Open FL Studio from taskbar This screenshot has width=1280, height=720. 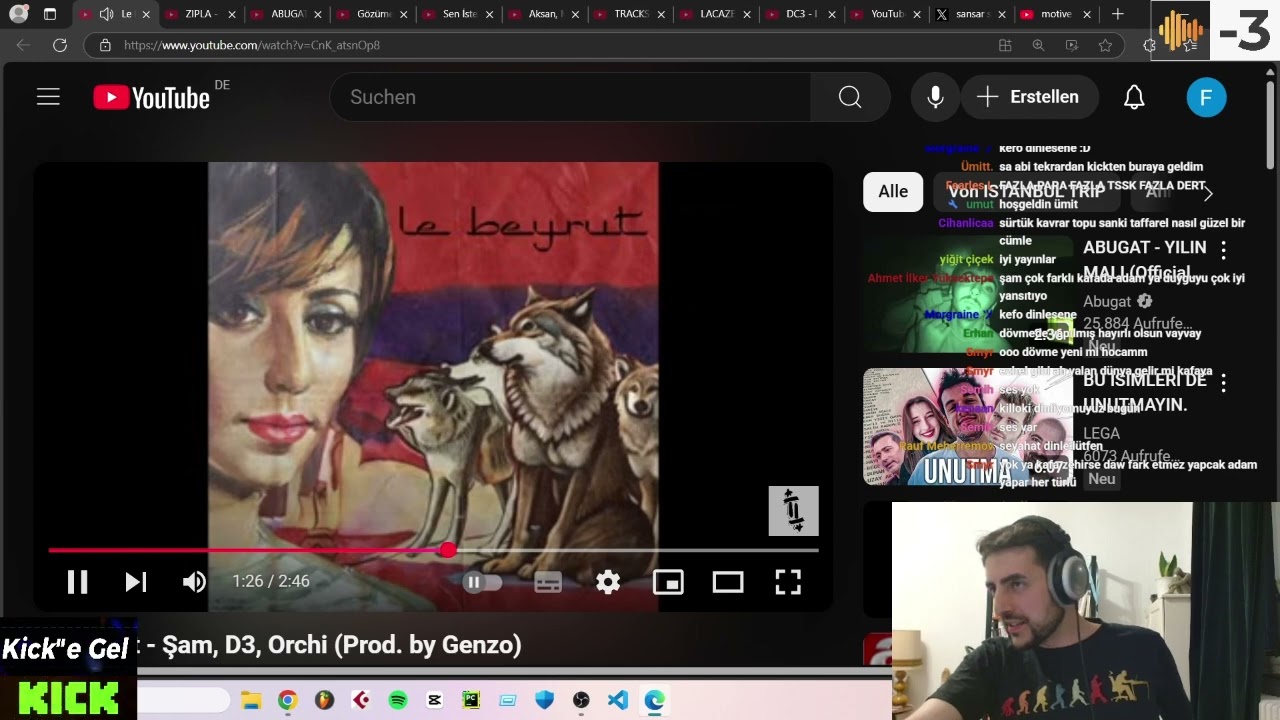(x=324, y=700)
